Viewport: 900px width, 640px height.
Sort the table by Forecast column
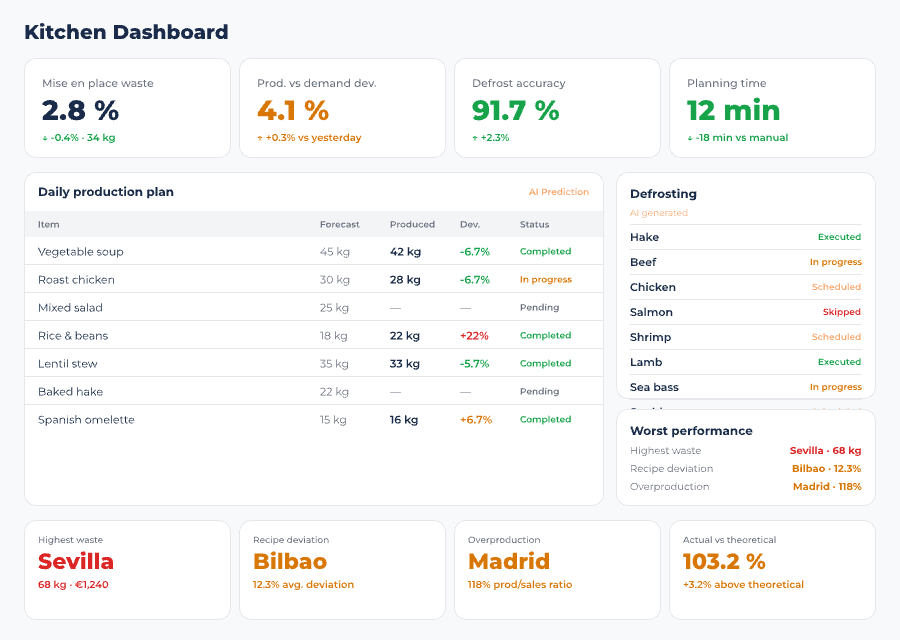pyautogui.click(x=339, y=225)
